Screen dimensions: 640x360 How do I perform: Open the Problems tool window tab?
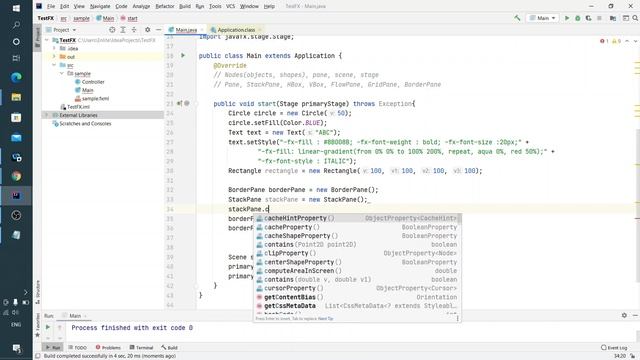point(108,347)
